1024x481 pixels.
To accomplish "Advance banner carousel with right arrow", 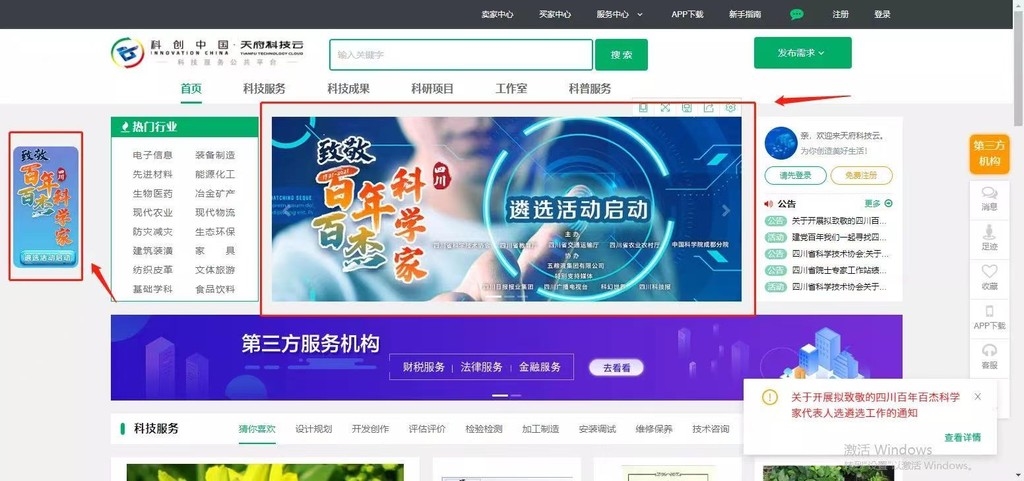I will point(727,211).
